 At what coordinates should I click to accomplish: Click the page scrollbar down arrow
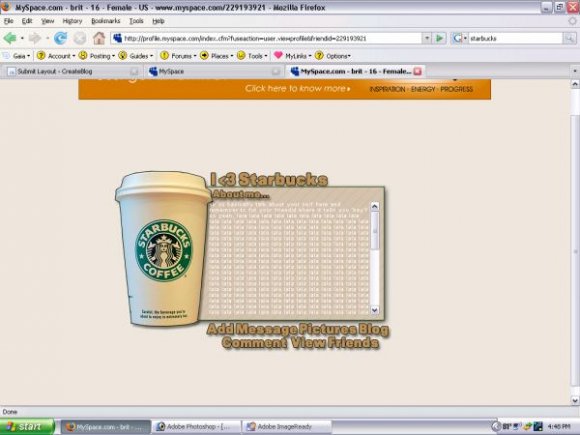click(x=575, y=400)
